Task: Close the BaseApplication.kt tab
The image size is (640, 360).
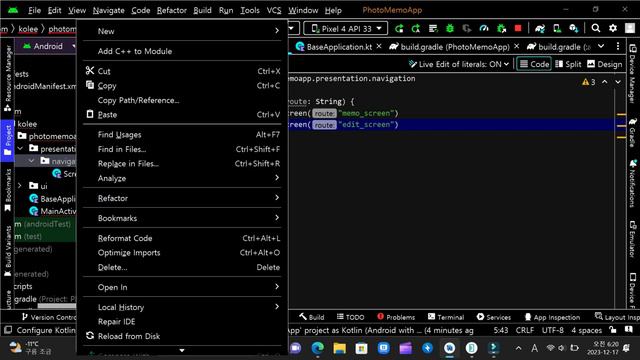Action: (379, 46)
